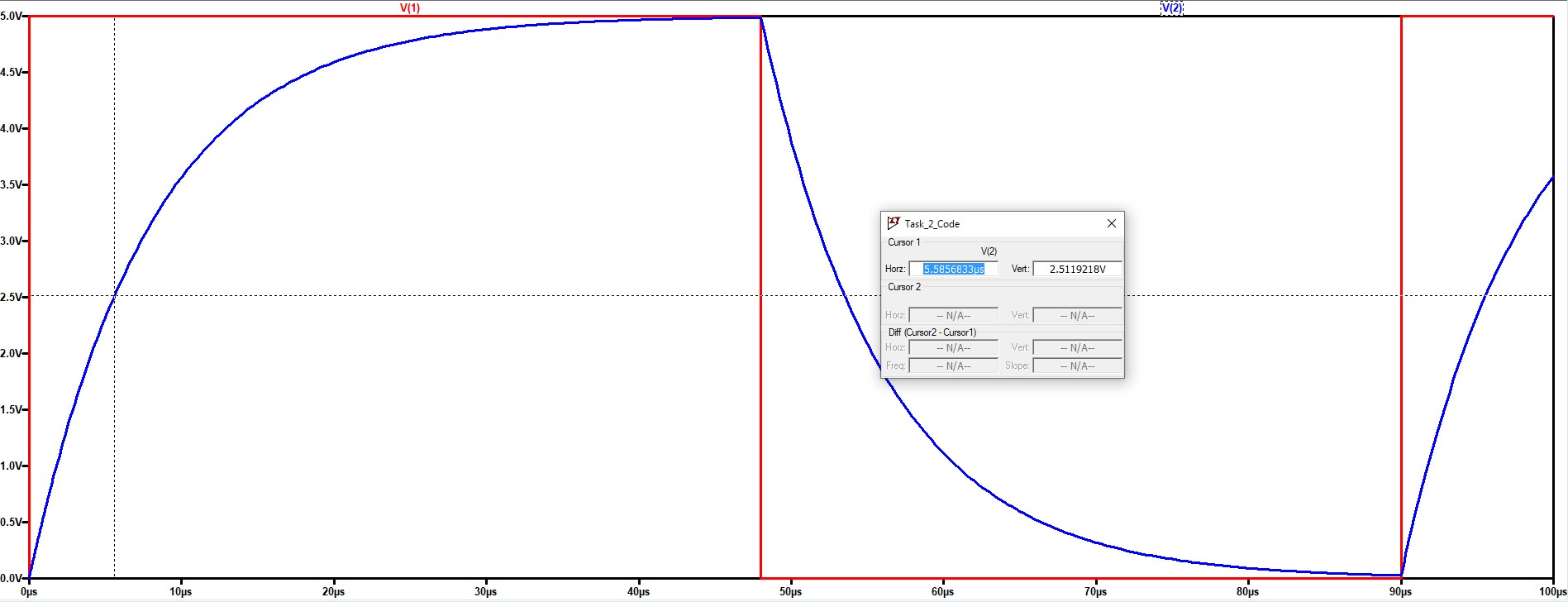Click the V(1) trace label
The image size is (1568, 602).
click(x=410, y=7)
